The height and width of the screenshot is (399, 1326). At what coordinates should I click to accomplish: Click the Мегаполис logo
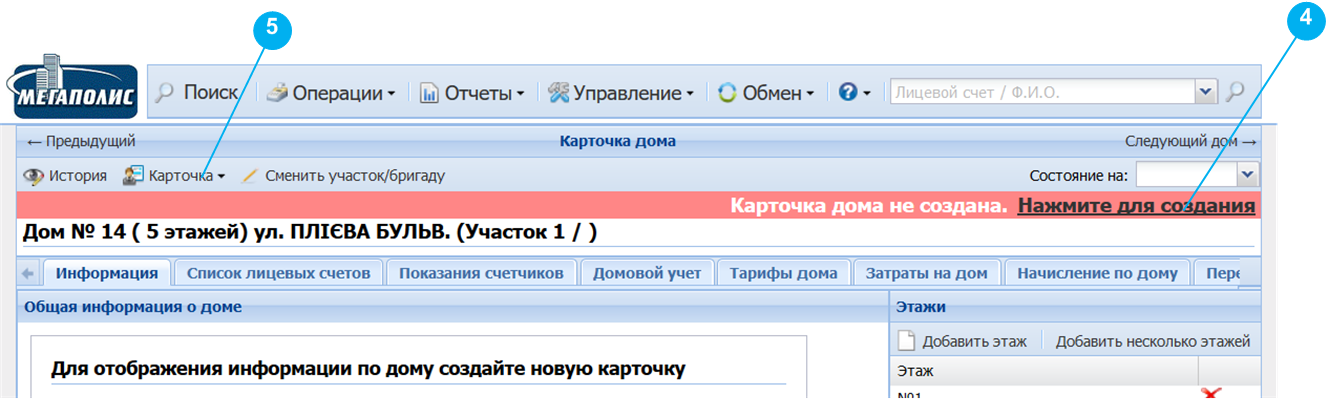click(75, 91)
